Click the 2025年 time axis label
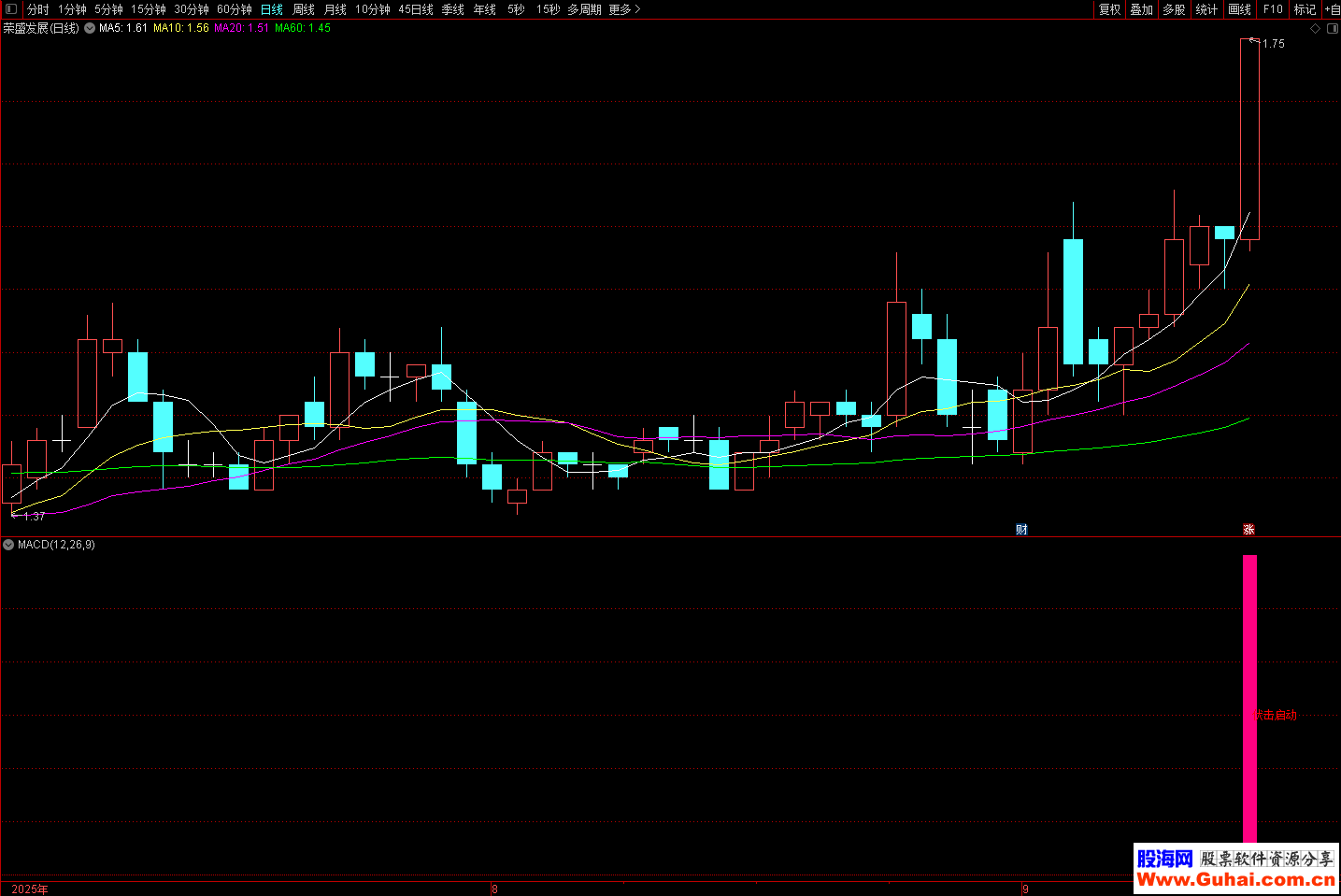This screenshot has height=896, width=1341. (x=30, y=889)
